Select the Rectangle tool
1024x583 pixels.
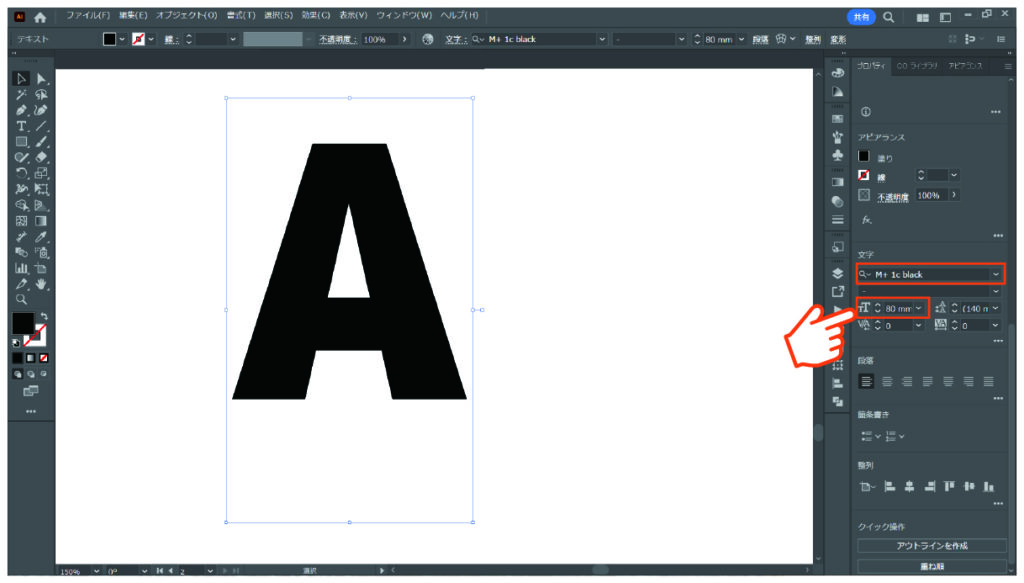(21, 142)
